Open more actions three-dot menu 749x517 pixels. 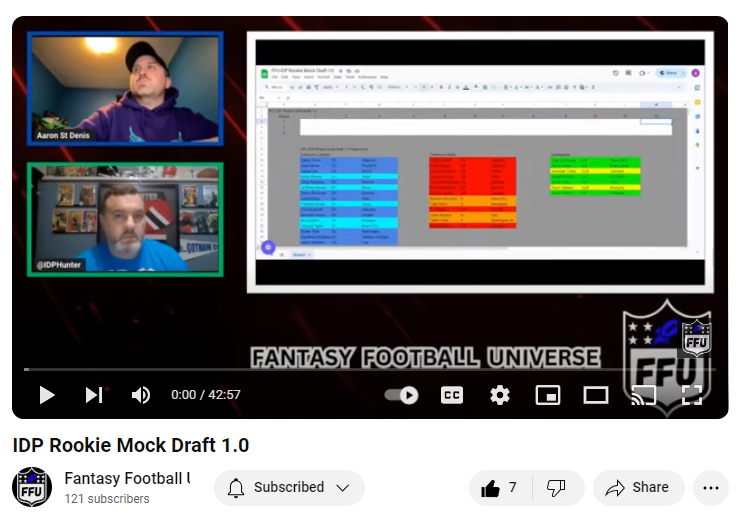click(x=711, y=488)
